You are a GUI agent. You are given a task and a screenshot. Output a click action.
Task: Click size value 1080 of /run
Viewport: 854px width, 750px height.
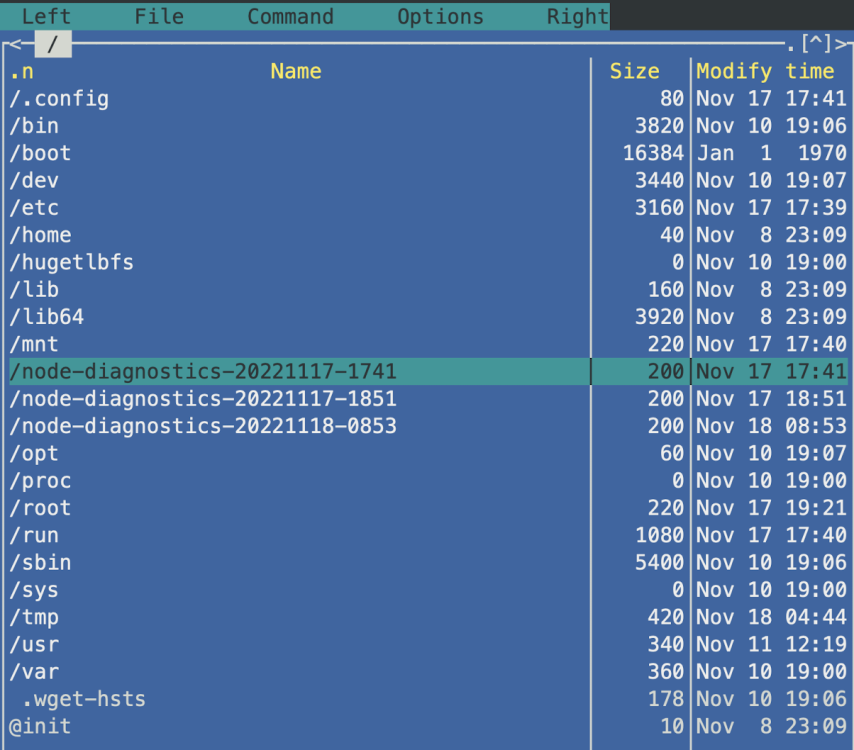[x=659, y=535]
